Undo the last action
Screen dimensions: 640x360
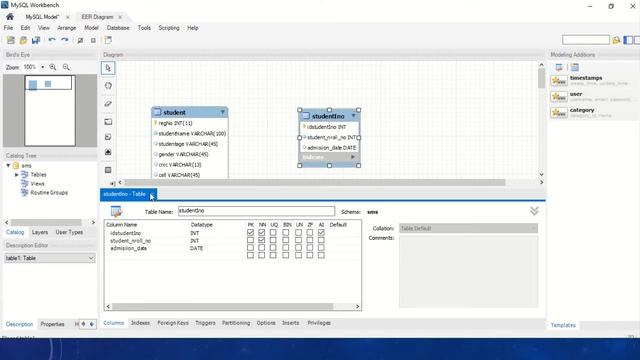(52, 40)
